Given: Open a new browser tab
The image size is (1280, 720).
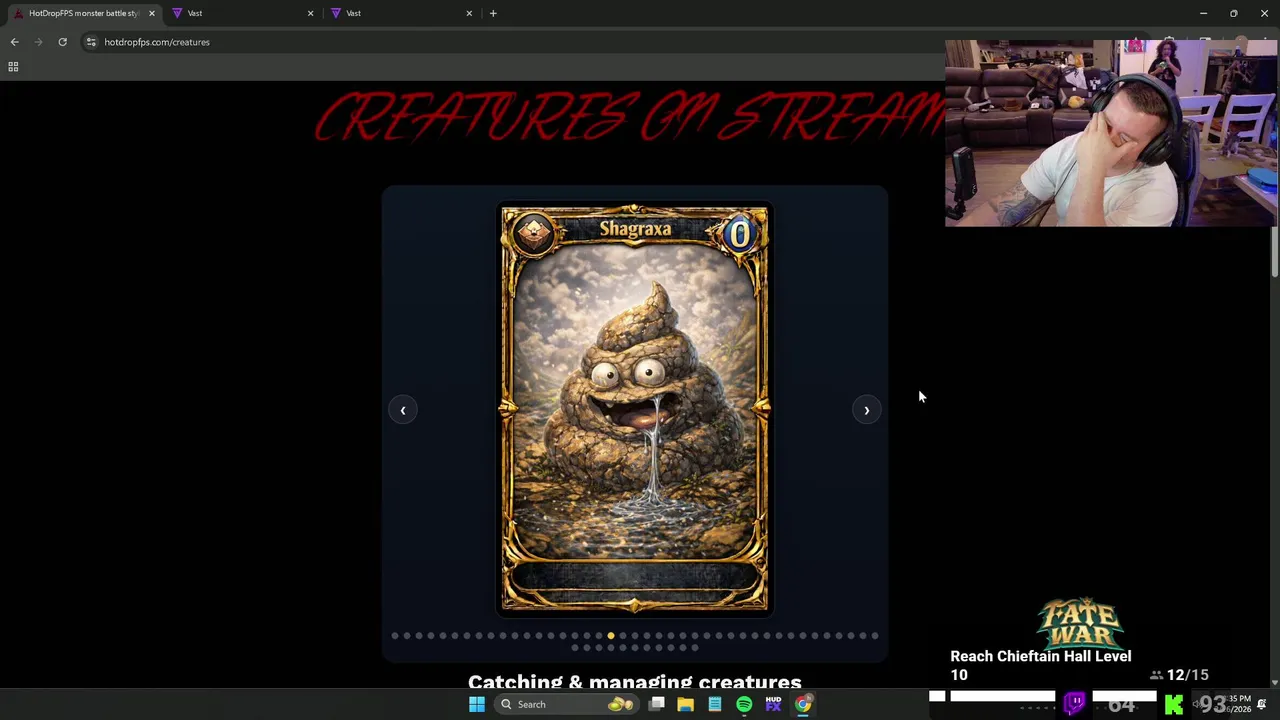Looking at the screenshot, I should click(x=493, y=13).
